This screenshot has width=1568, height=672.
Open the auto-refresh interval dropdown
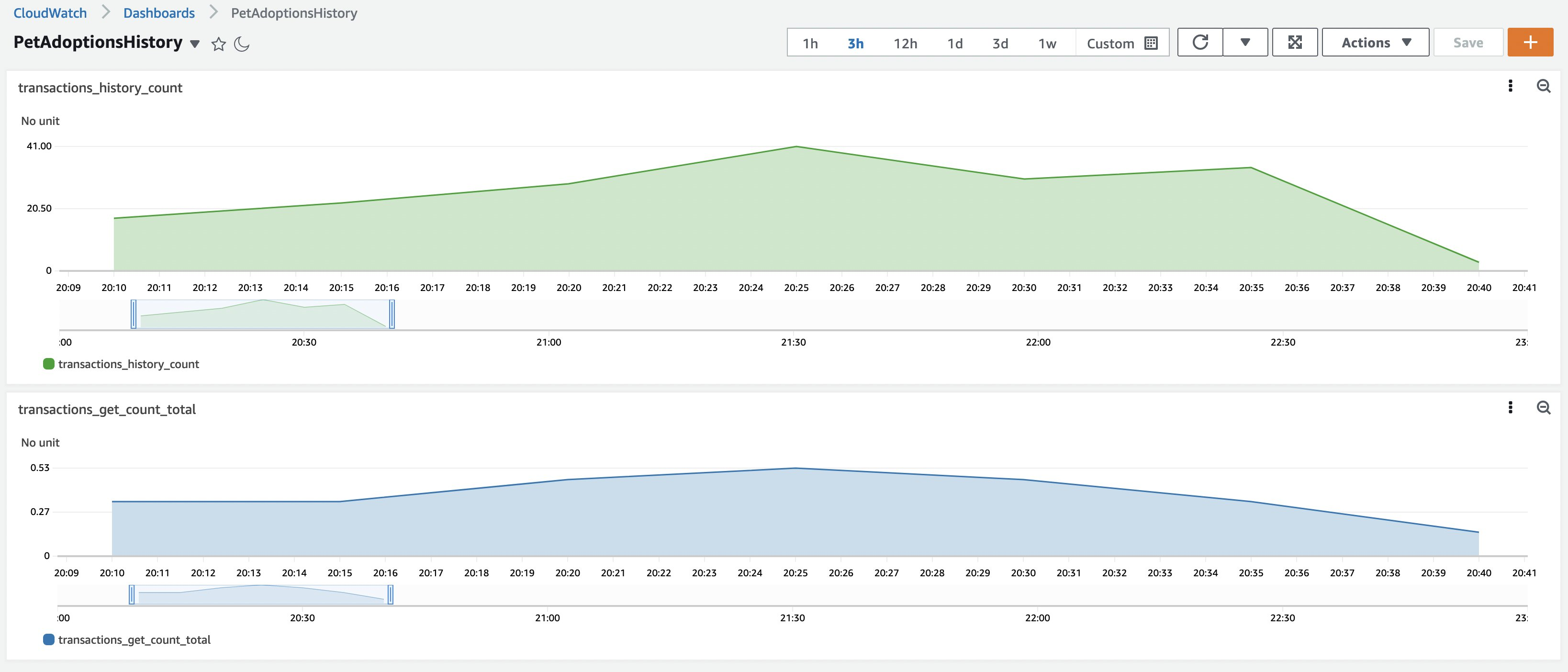pos(1245,43)
